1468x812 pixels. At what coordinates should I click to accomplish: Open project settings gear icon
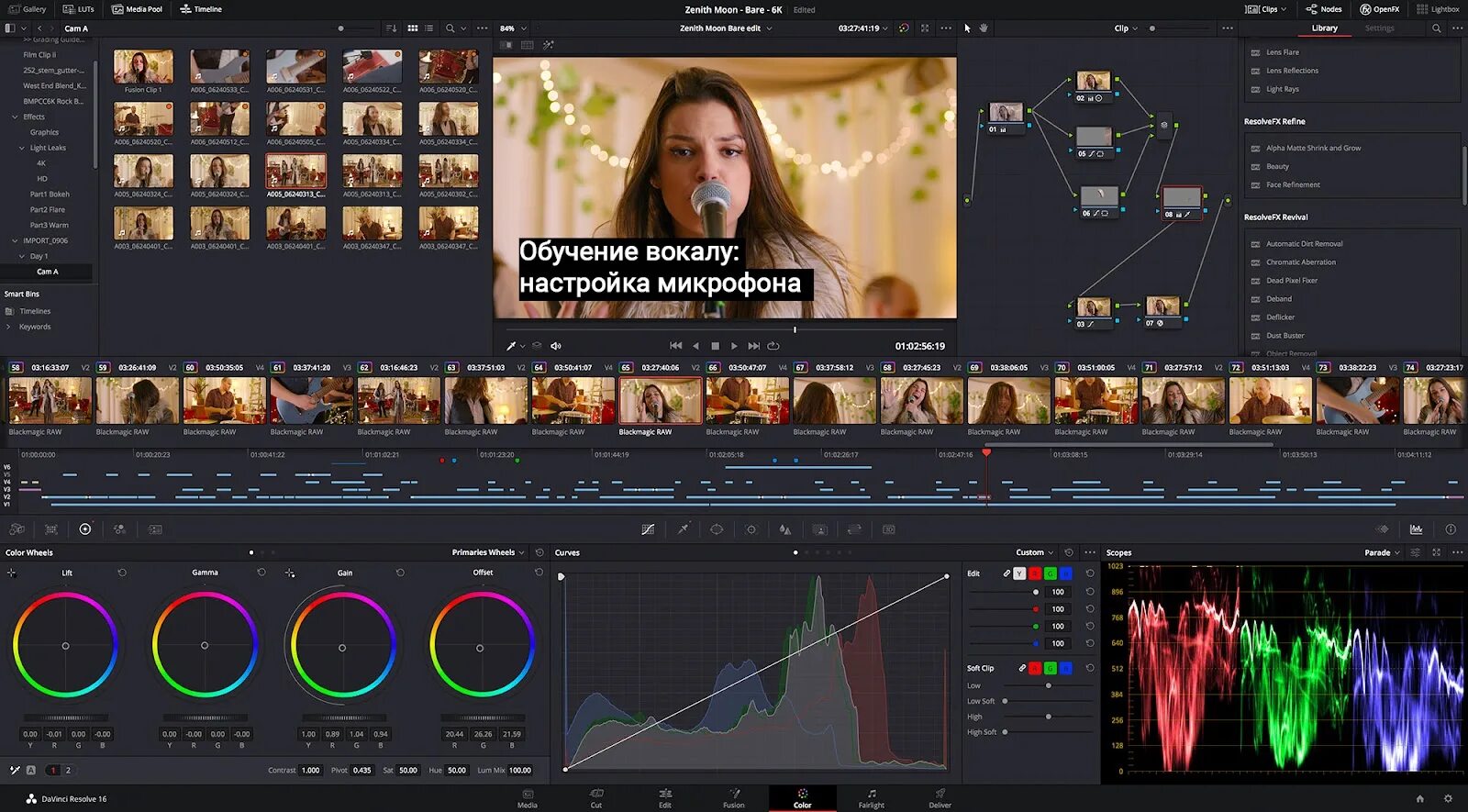point(1448,798)
